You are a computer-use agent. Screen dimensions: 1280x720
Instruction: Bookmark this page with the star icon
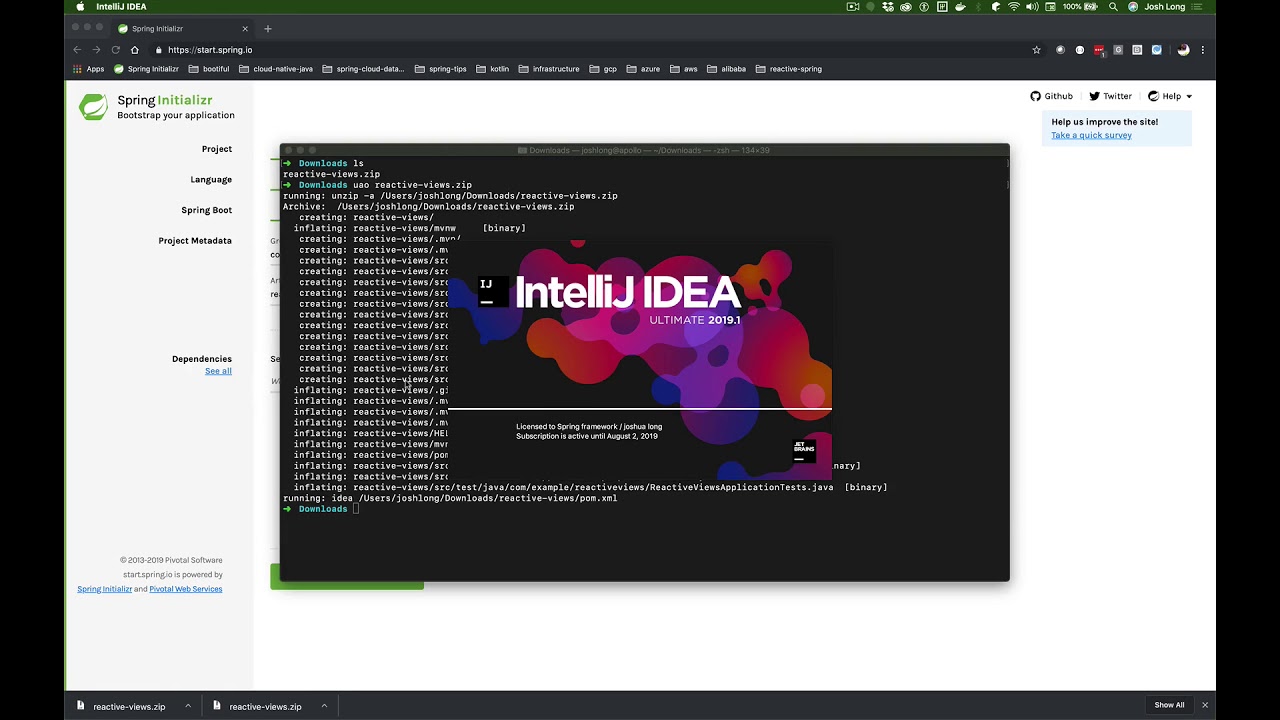(x=1036, y=50)
